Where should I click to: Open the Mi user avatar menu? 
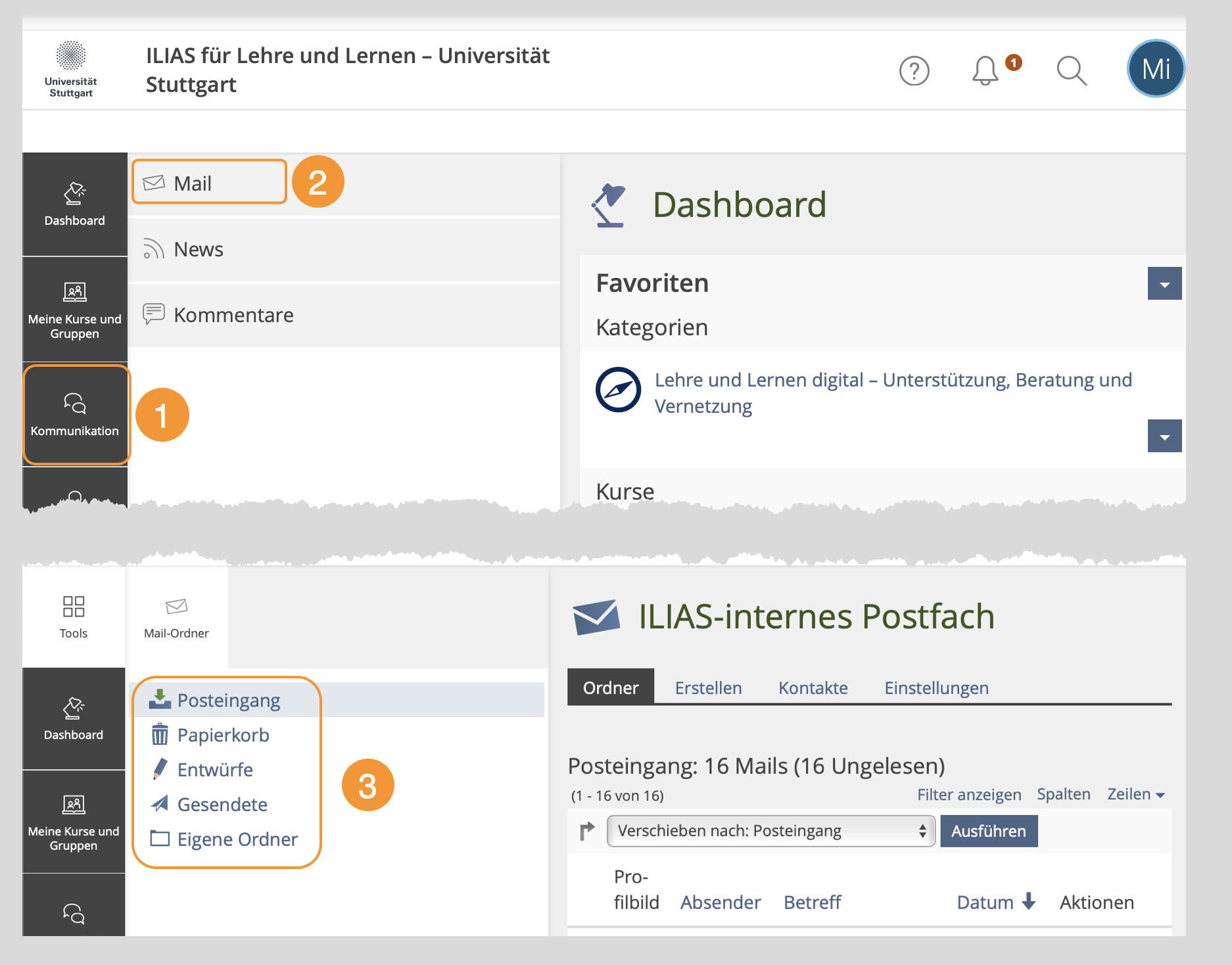coord(1156,68)
